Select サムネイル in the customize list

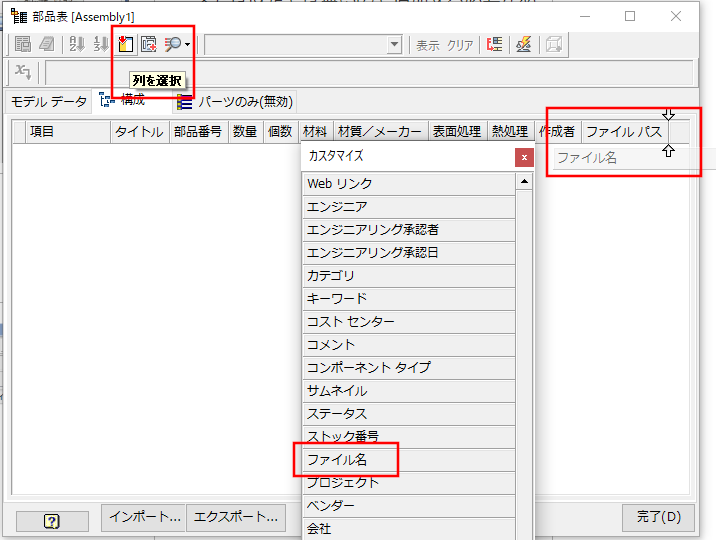tap(409, 391)
